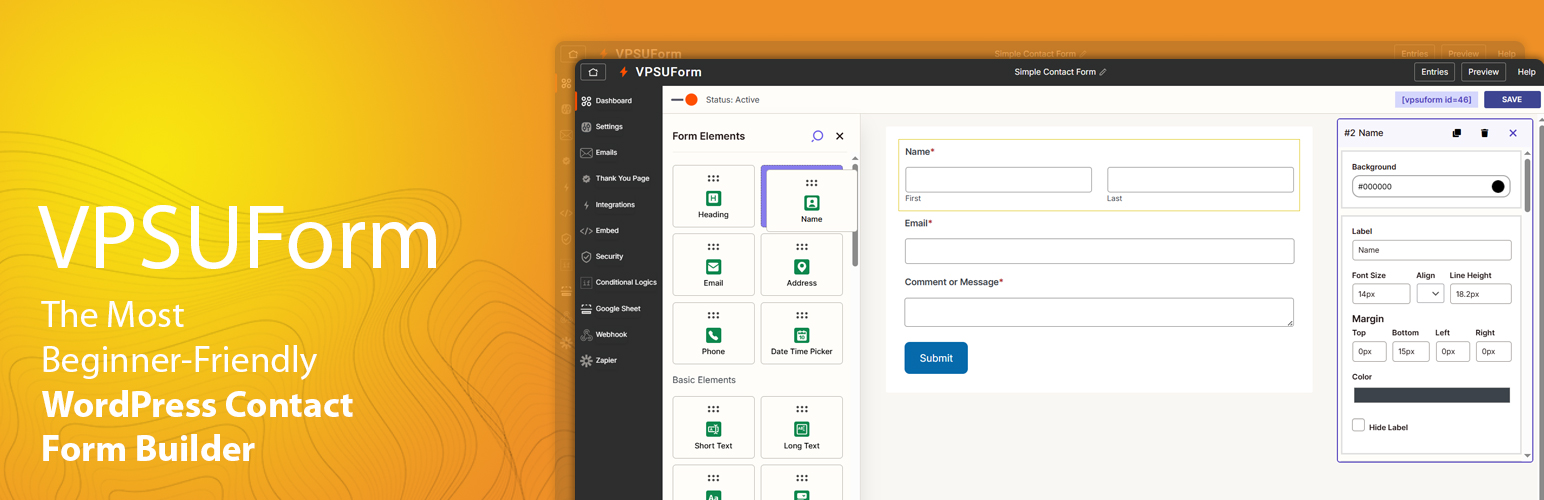Open the Help link
Viewport: 1544px width, 500px height.
tap(1526, 72)
